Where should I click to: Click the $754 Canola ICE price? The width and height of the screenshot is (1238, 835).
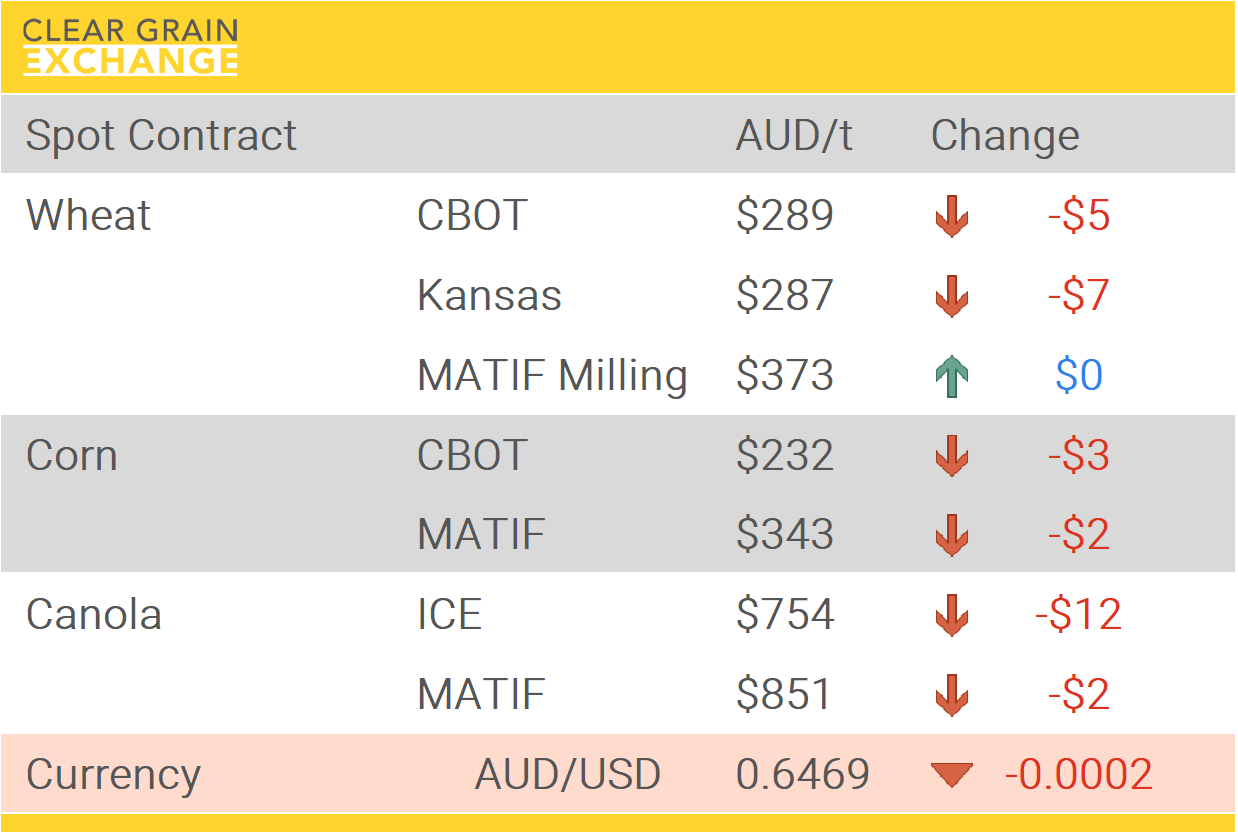click(x=785, y=614)
